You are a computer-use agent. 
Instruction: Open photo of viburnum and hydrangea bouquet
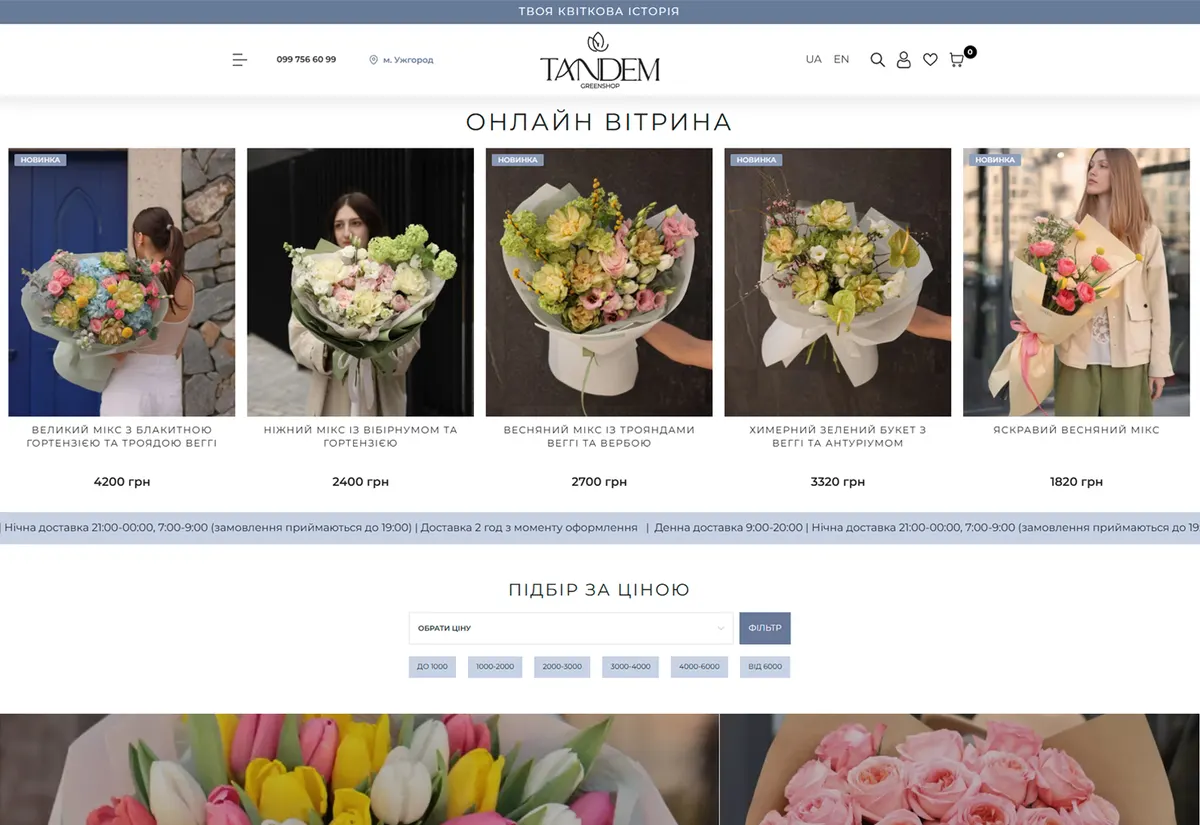coord(360,283)
